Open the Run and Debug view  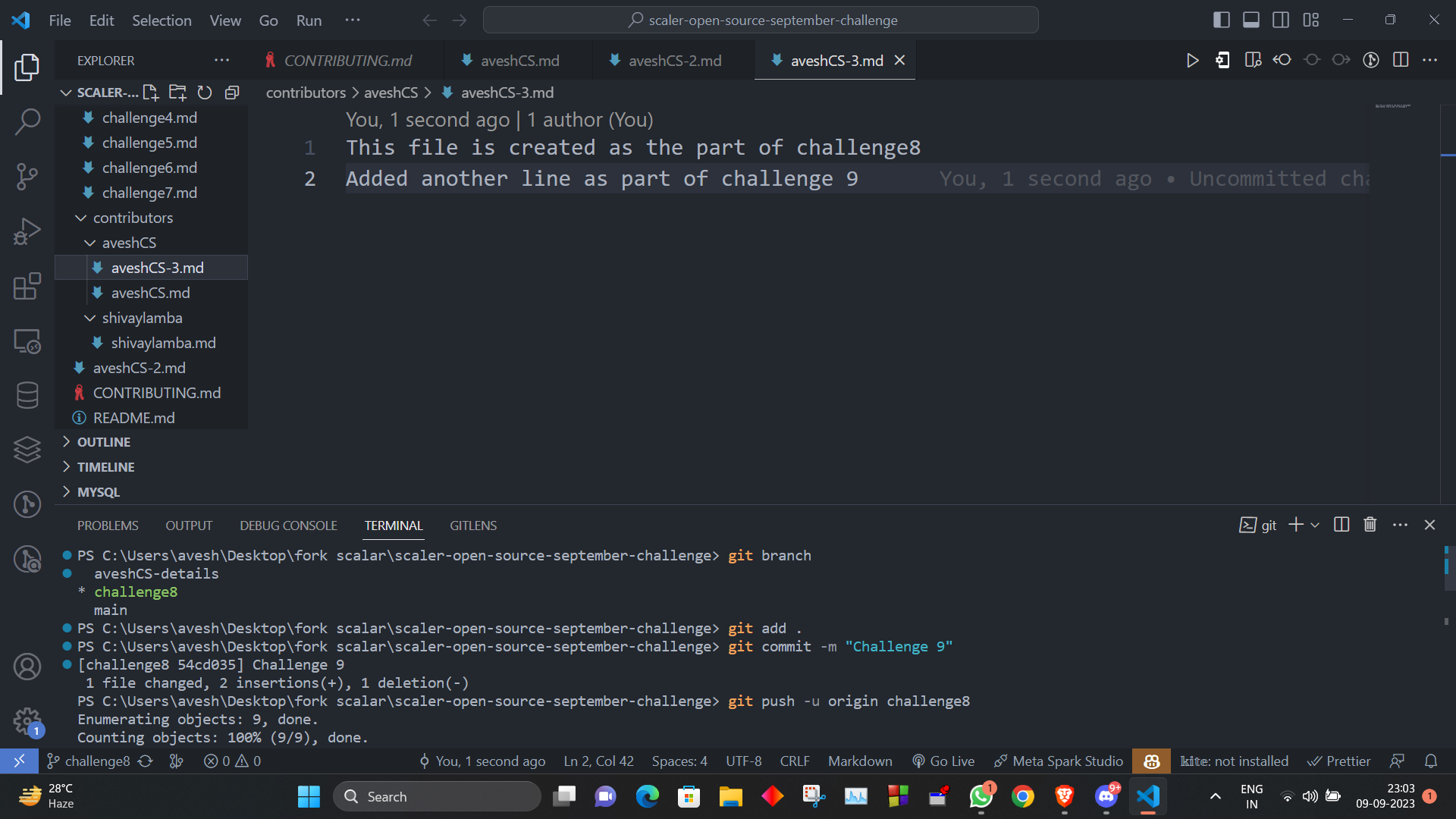click(27, 231)
